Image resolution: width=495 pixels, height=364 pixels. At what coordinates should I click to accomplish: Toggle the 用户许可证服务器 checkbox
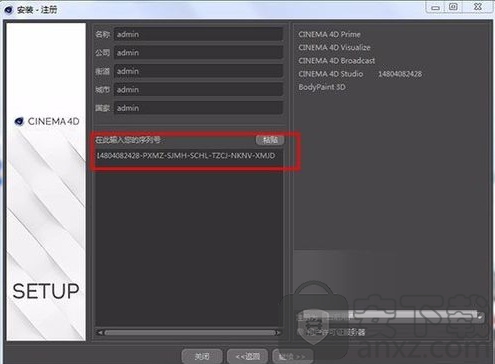coord(300,332)
